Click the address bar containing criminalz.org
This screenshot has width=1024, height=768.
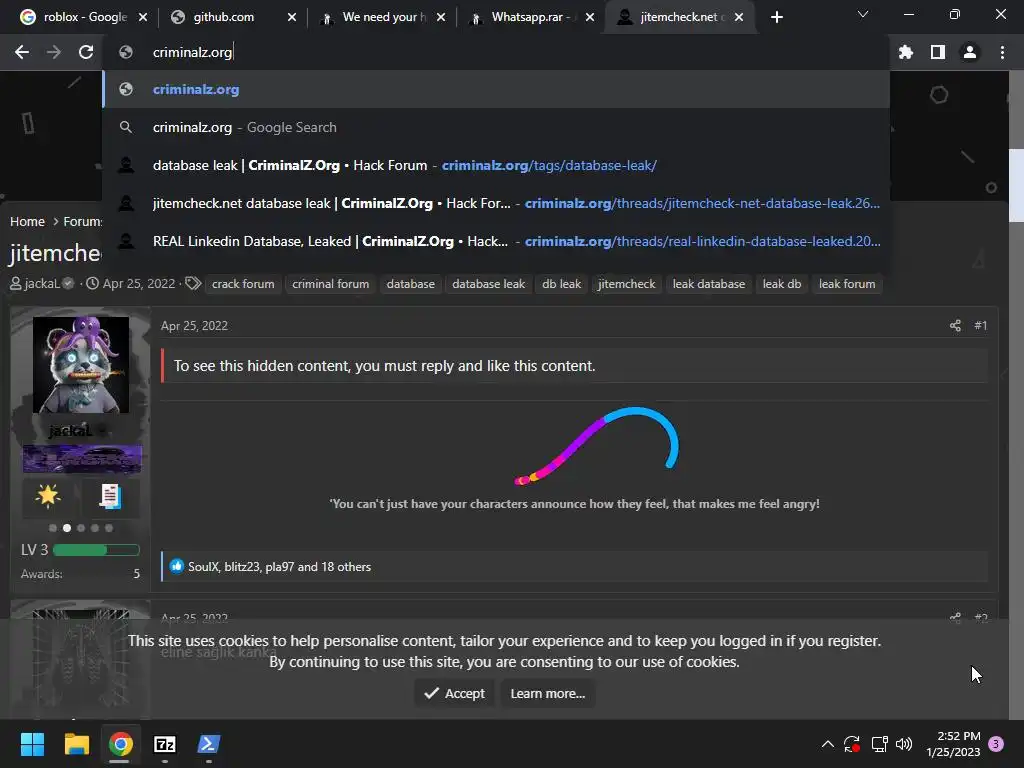pyautogui.click(x=496, y=52)
